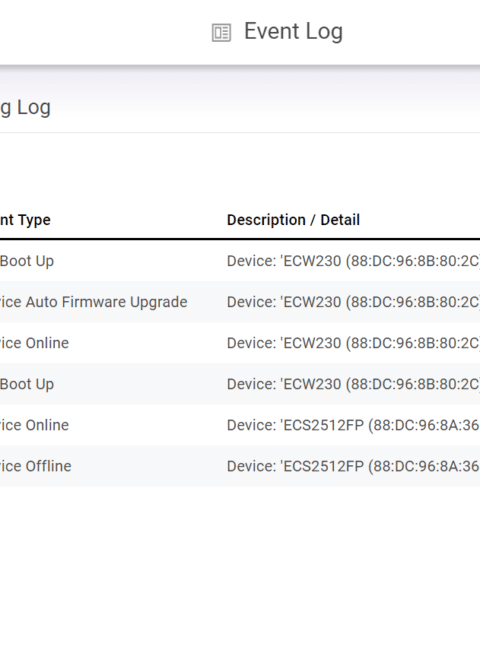Click the Event Log title text
This screenshot has height=650, width=480.
[x=293, y=32]
